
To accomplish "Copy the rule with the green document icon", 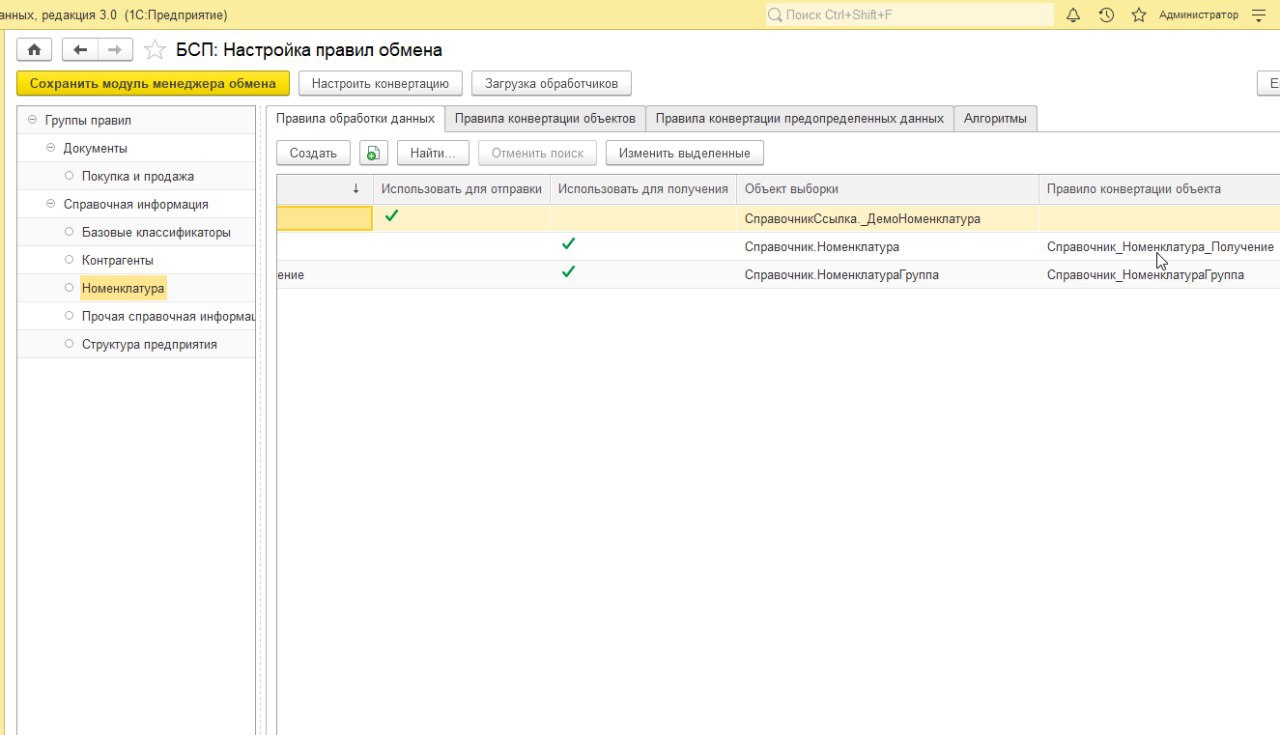I will (373, 153).
